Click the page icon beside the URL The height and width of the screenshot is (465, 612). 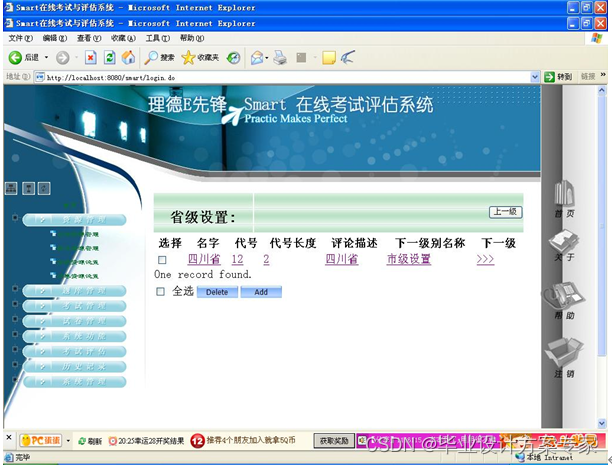point(40,77)
